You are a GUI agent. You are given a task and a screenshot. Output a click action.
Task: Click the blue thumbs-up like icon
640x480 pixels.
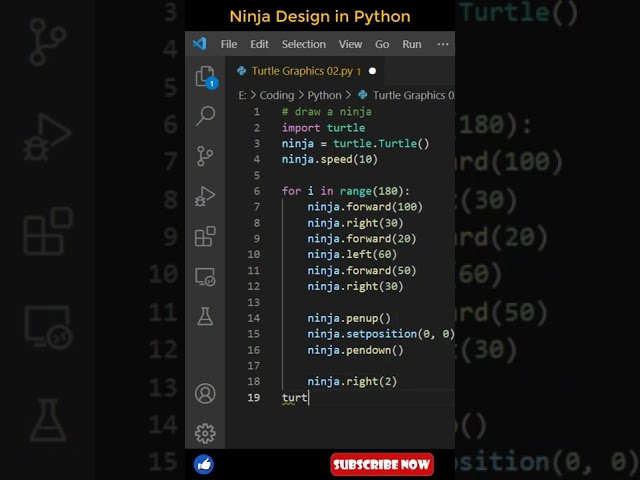pos(204,464)
